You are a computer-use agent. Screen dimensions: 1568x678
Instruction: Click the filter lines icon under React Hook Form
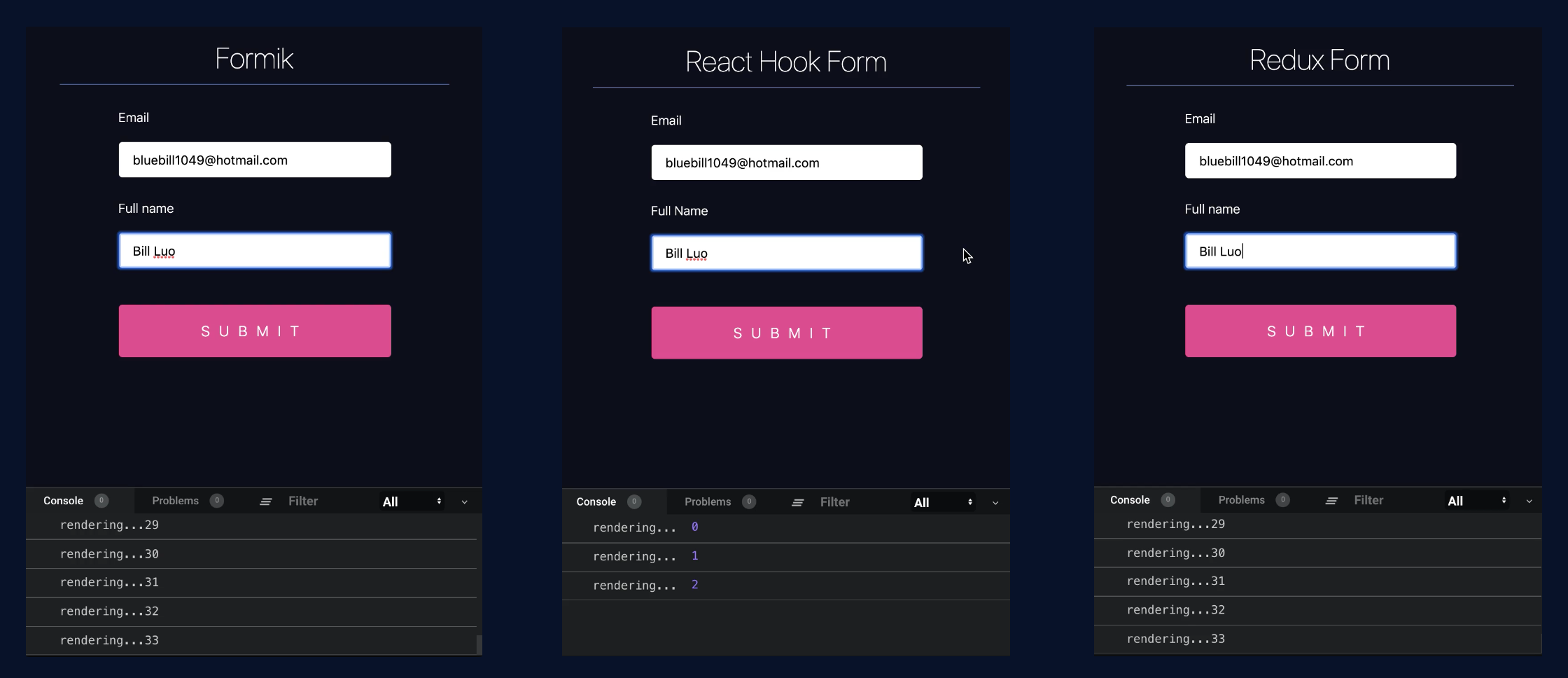point(797,501)
